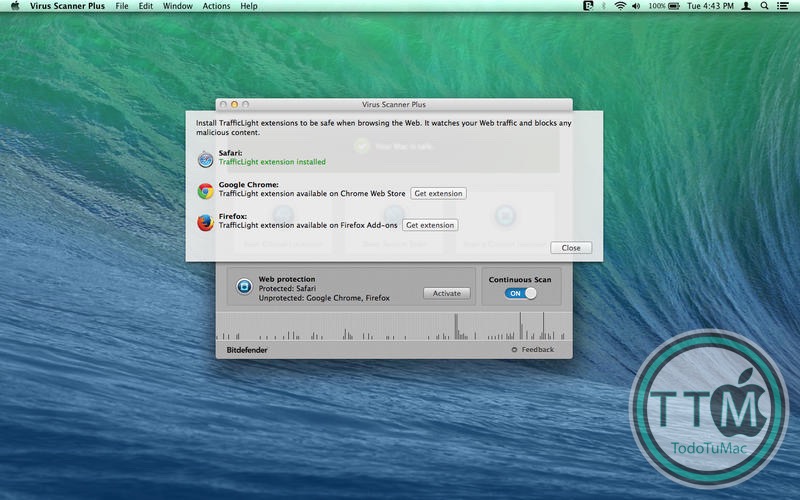Screen dimensions: 800x500
Task: Click the Bitdefender label in footer
Action: pyautogui.click(x=247, y=350)
